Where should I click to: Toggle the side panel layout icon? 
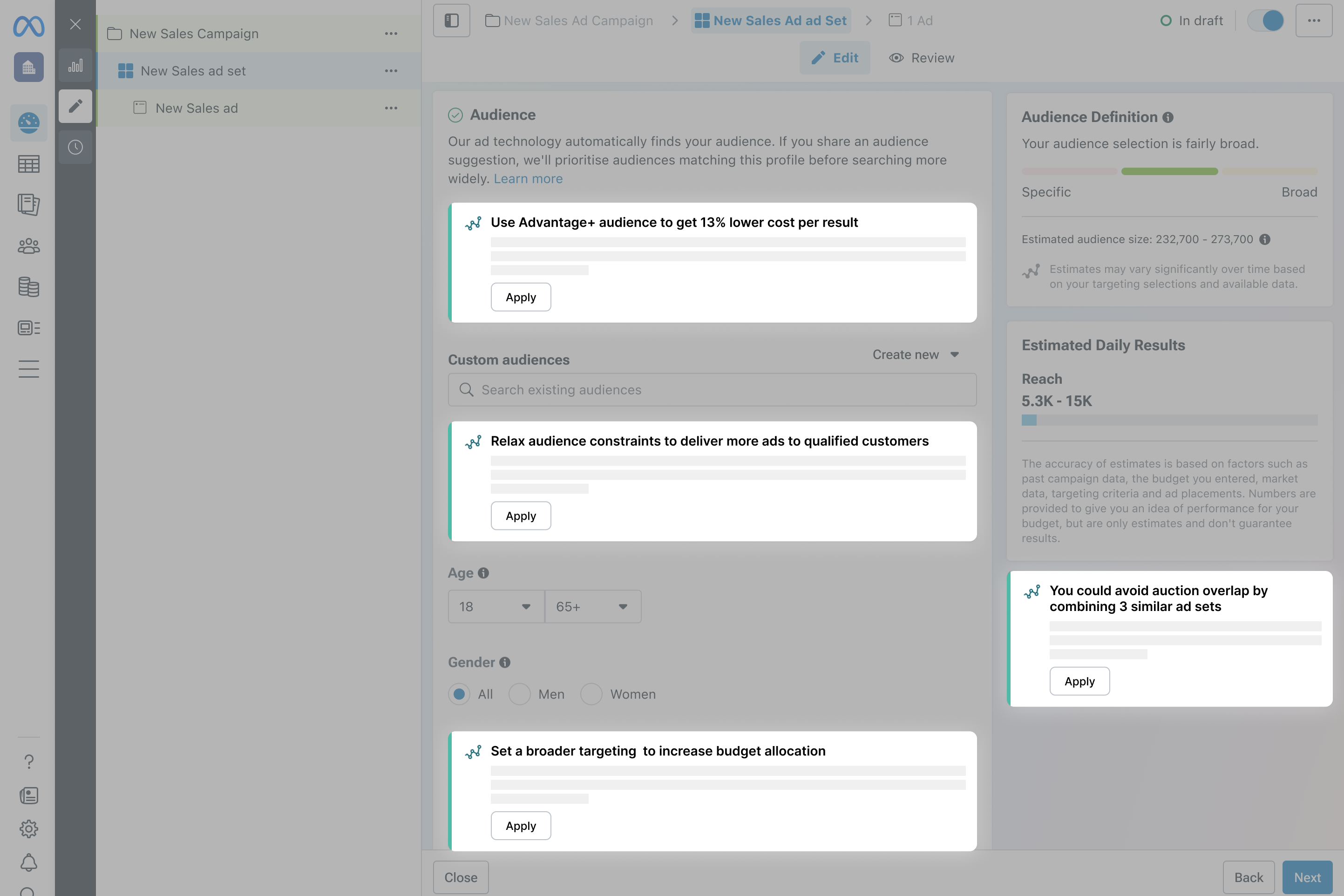[451, 20]
